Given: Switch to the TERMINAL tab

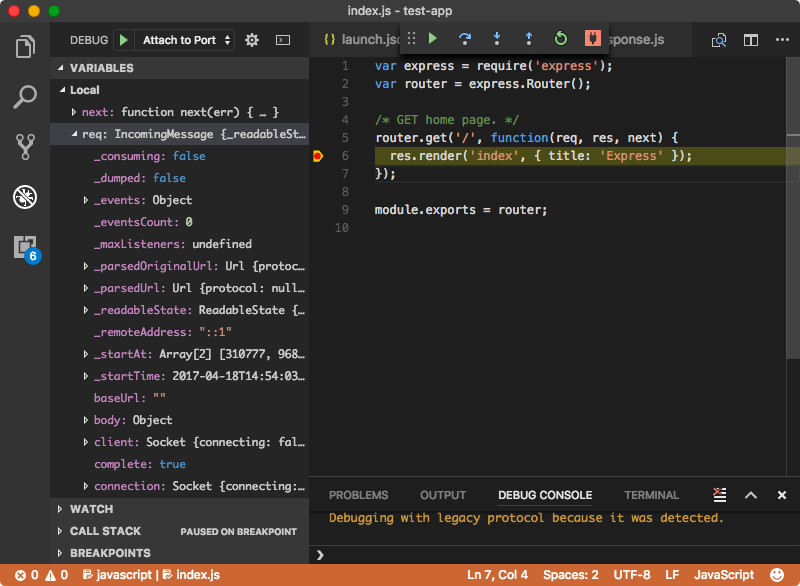Looking at the screenshot, I should 651,495.
